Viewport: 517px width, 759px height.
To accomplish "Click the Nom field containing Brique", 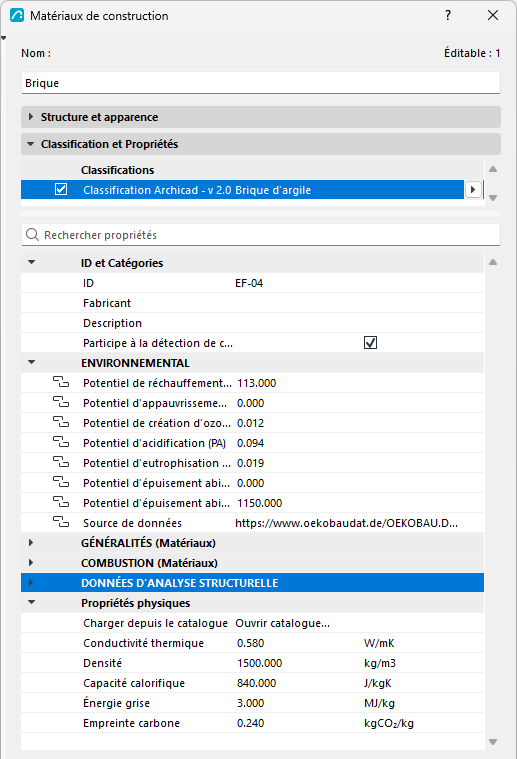I will pos(260,83).
